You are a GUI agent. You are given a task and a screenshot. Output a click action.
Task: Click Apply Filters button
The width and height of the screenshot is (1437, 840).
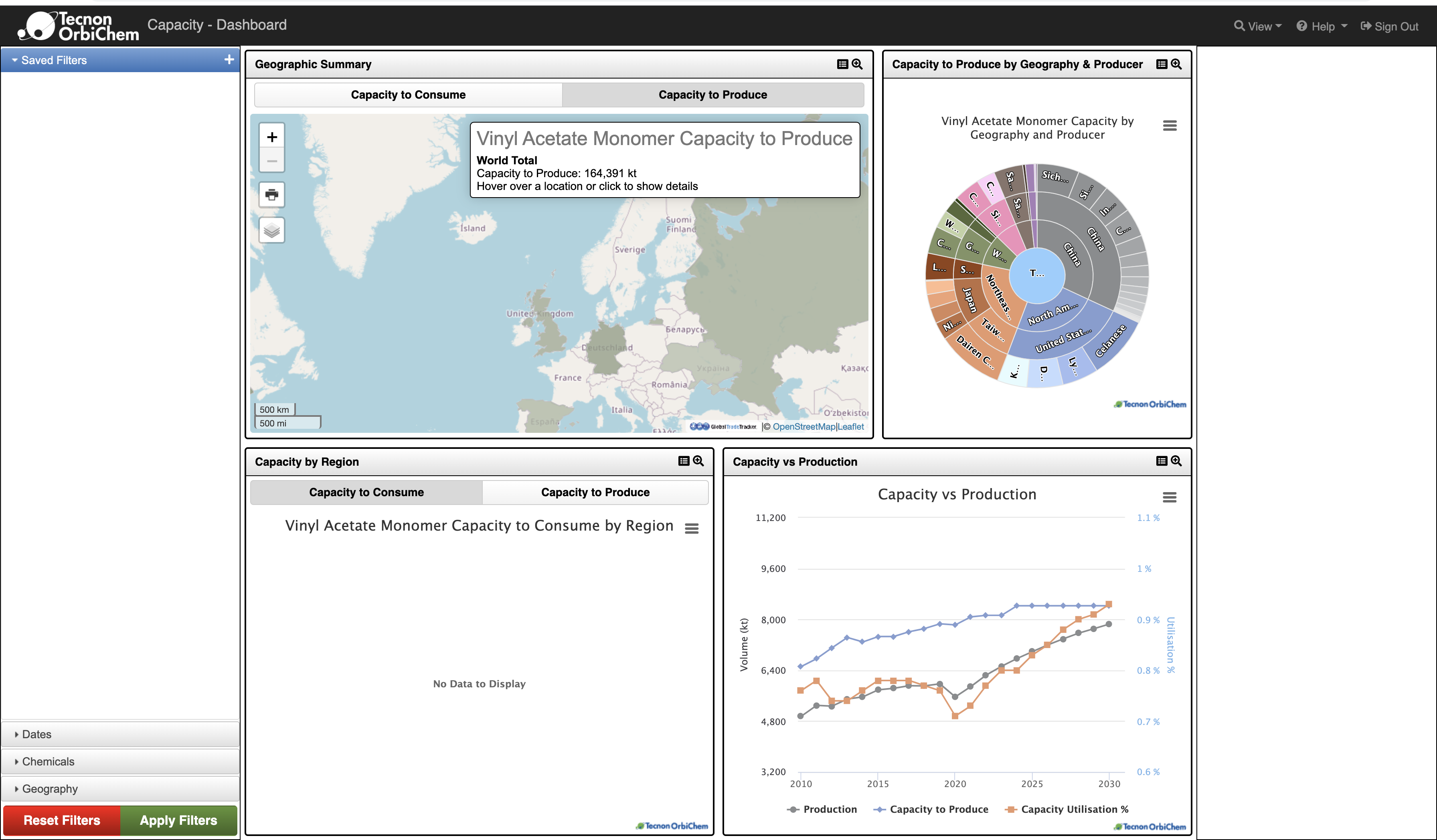tap(178, 821)
